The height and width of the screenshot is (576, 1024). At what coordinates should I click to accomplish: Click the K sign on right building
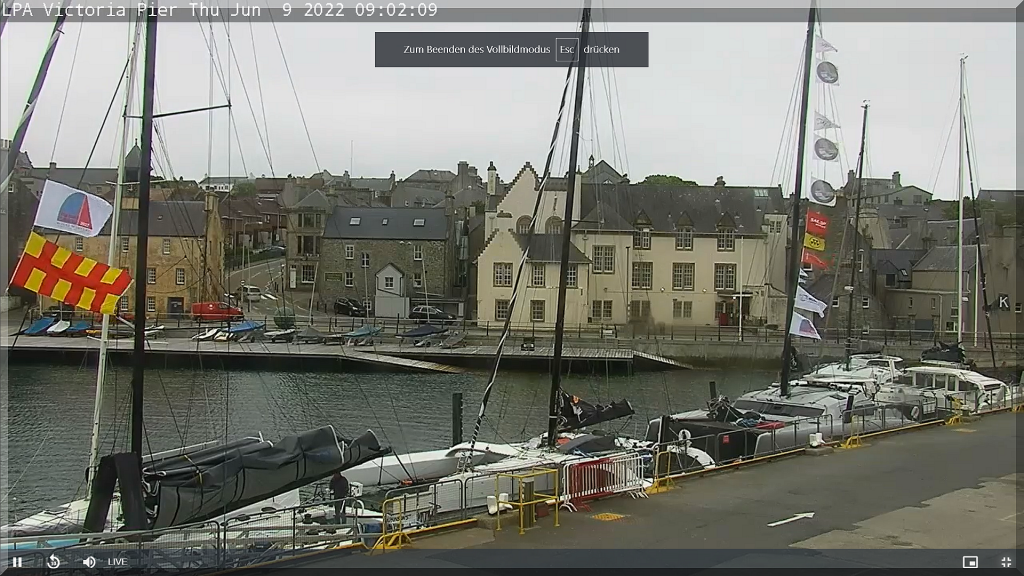[1003, 301]
